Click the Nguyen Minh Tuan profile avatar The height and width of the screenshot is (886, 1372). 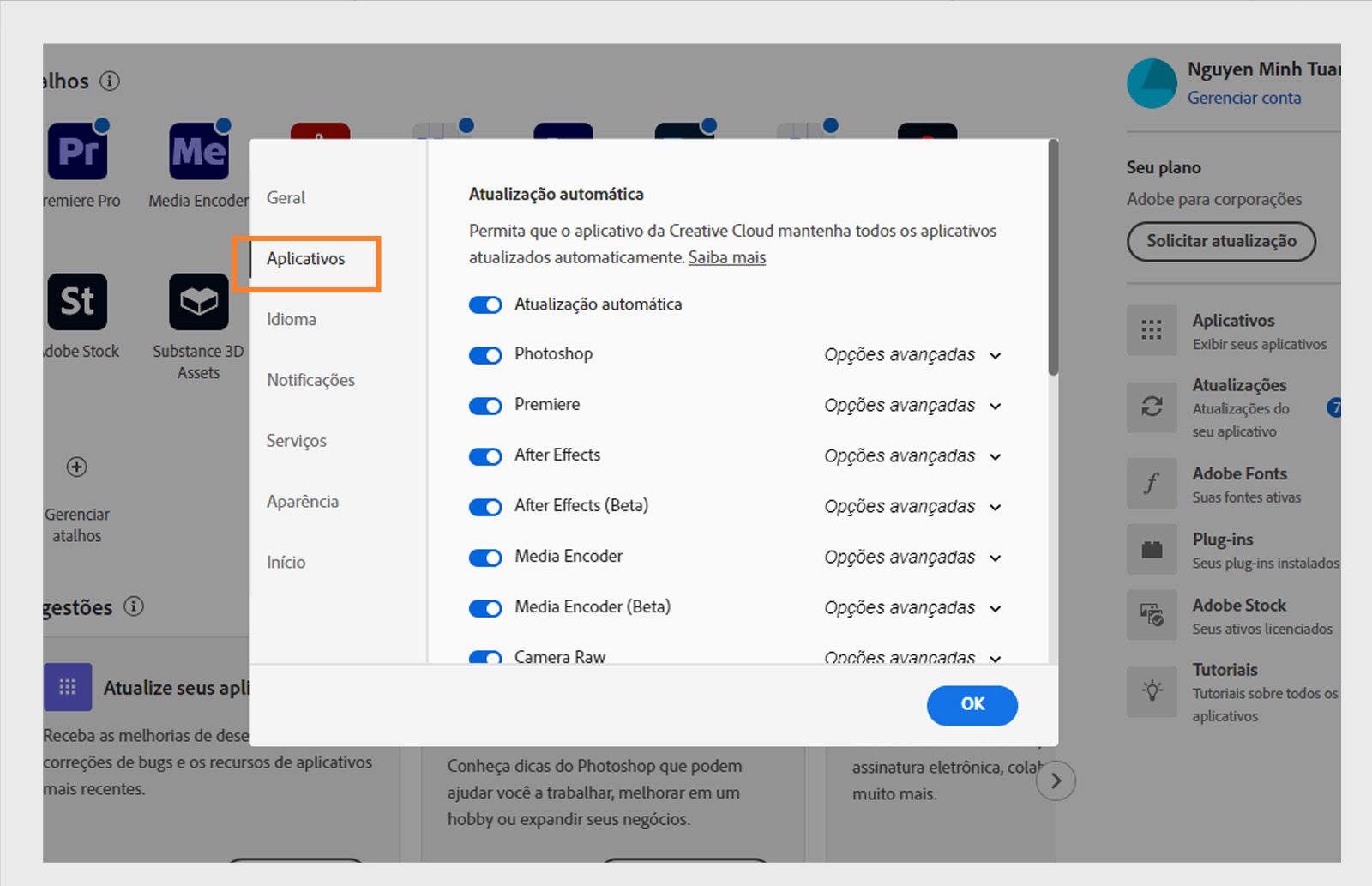click(1152, 82)
